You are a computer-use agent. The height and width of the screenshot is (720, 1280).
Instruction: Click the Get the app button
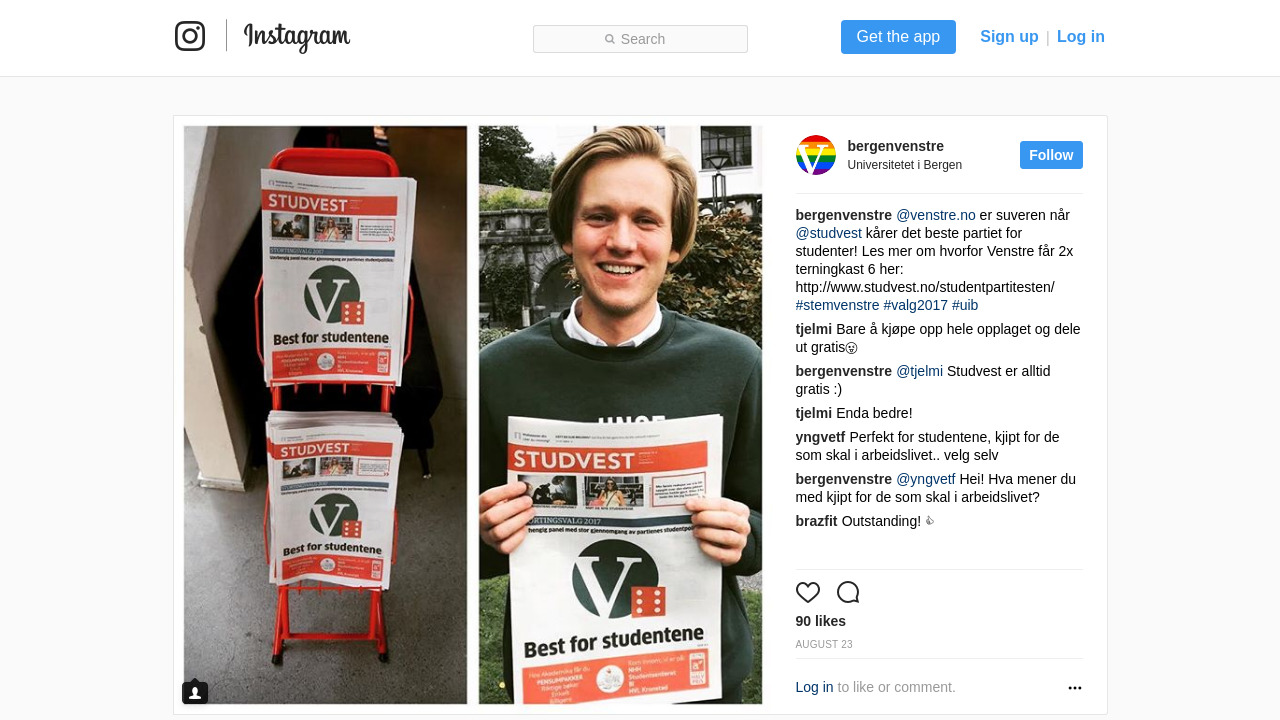pos(898,37)
